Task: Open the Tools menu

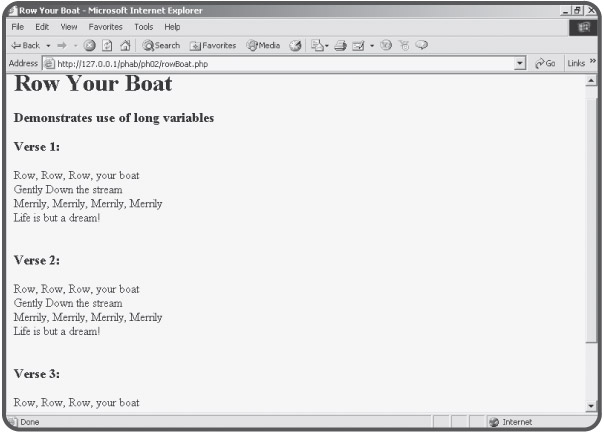Action: pos(144,26)
